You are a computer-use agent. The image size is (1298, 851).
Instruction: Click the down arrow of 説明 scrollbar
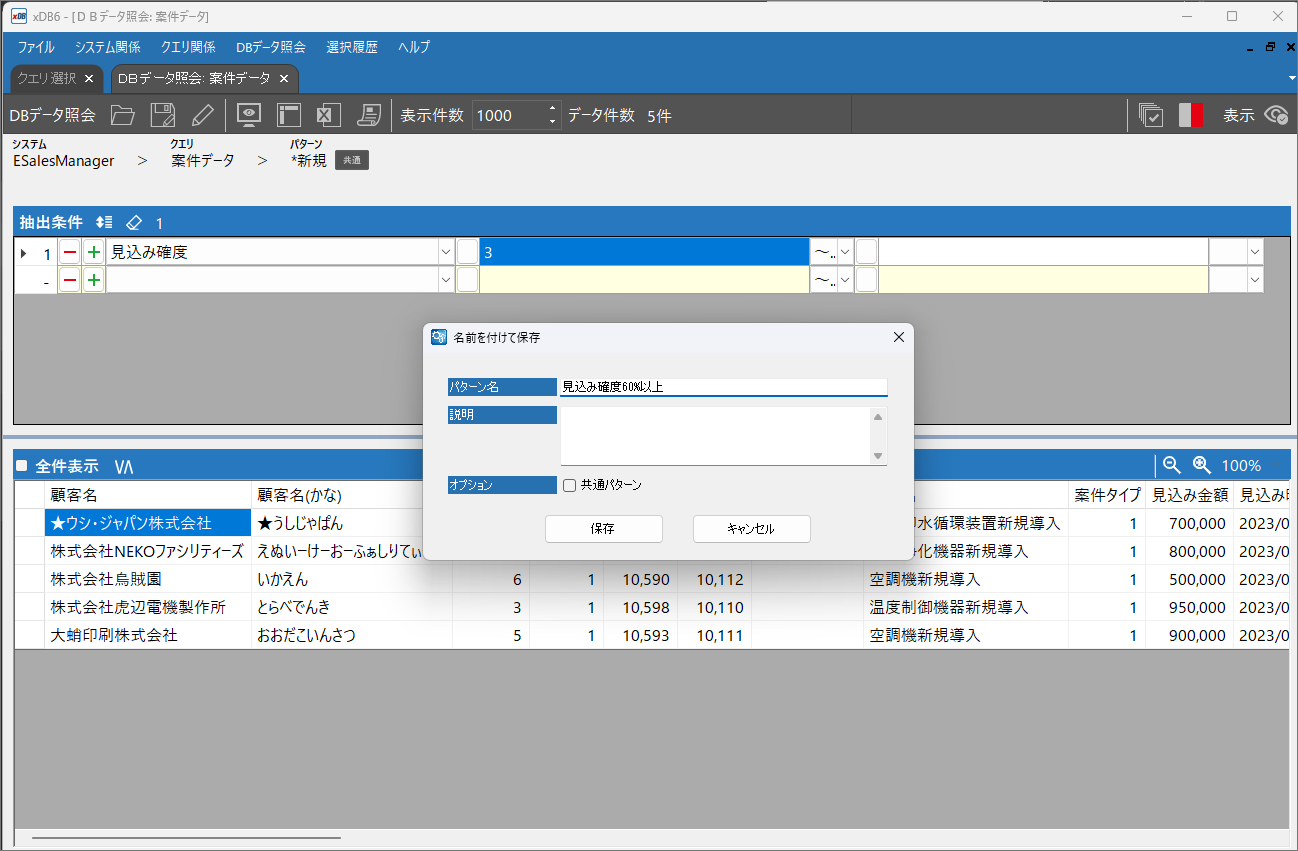point(878,456)
